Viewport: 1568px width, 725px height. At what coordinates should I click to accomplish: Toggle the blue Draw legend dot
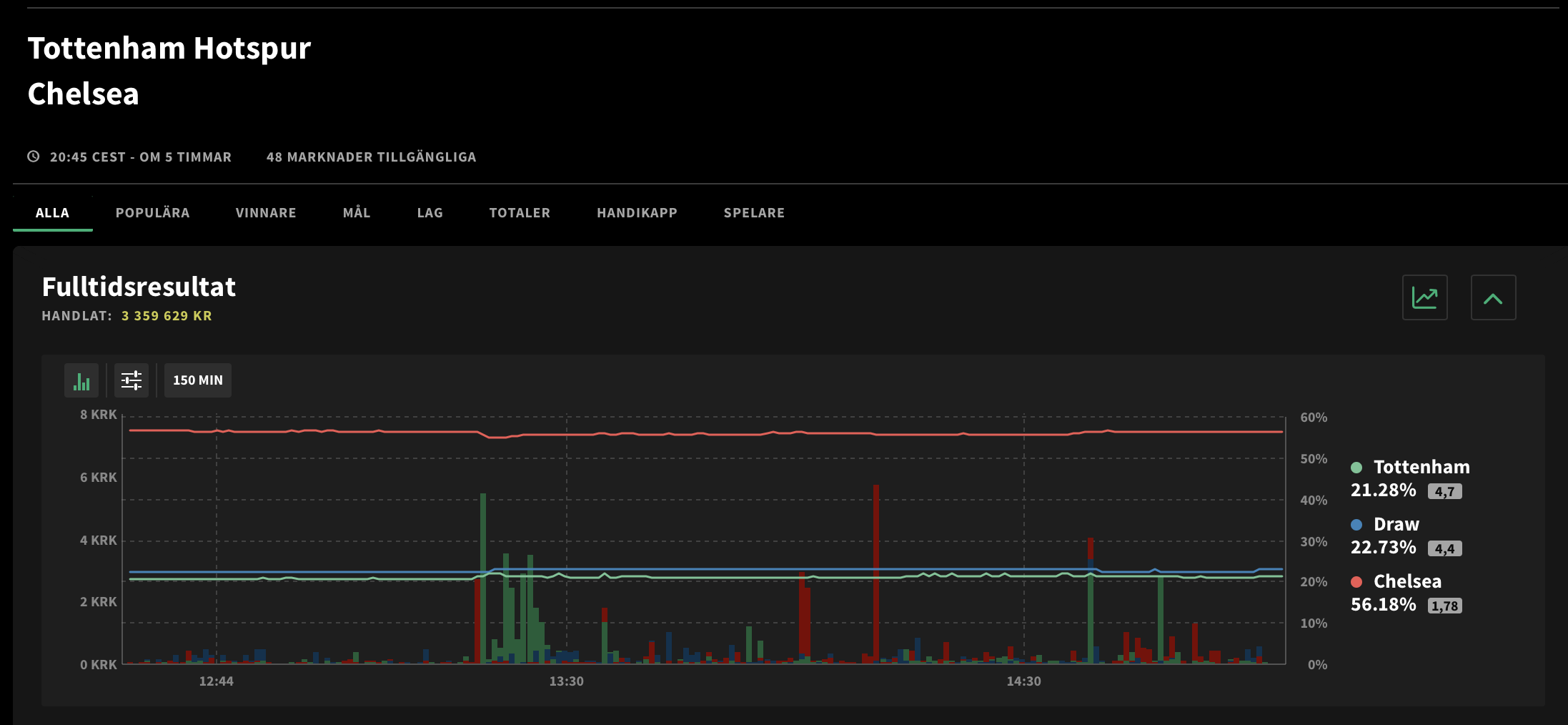pyautogui.click(x=1356, y=525)
